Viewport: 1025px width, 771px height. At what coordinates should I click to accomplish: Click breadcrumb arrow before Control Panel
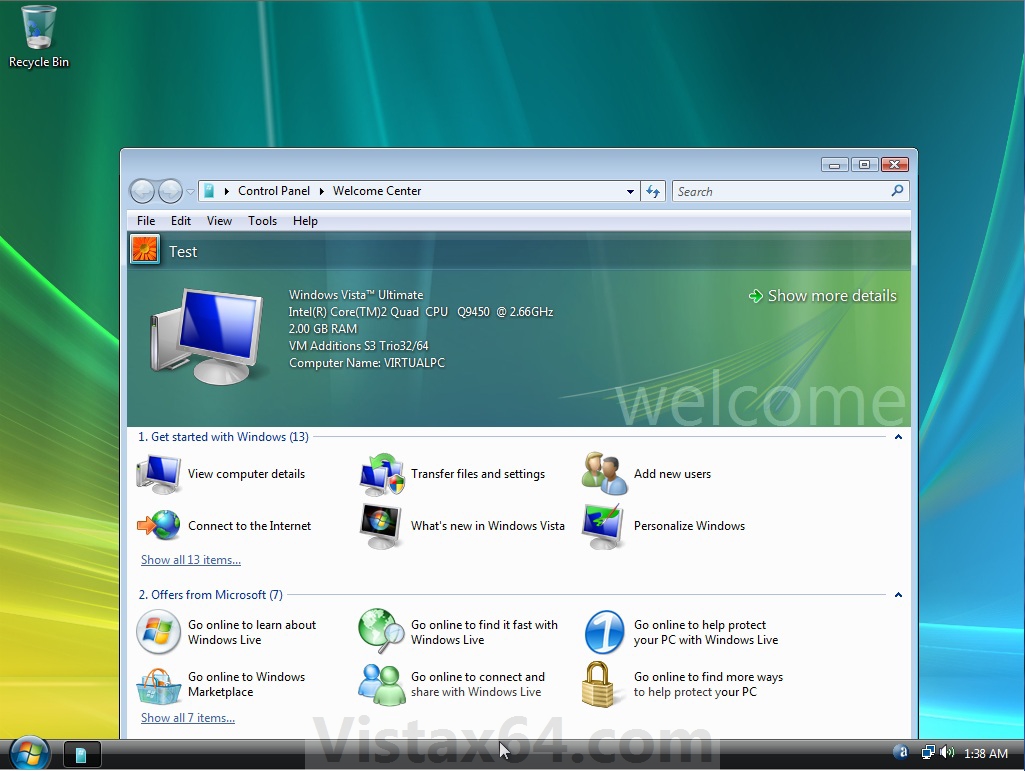click(x=227, y=191)
